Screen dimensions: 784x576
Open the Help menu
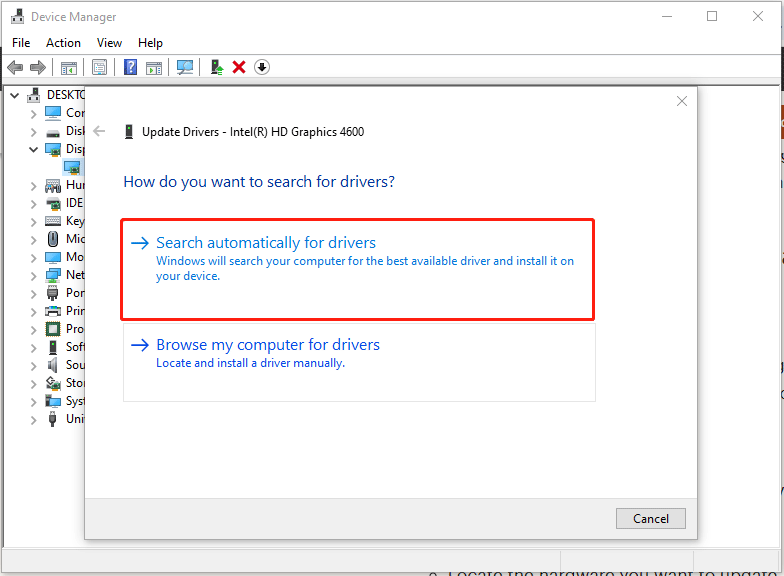click(x=150, y=43)
